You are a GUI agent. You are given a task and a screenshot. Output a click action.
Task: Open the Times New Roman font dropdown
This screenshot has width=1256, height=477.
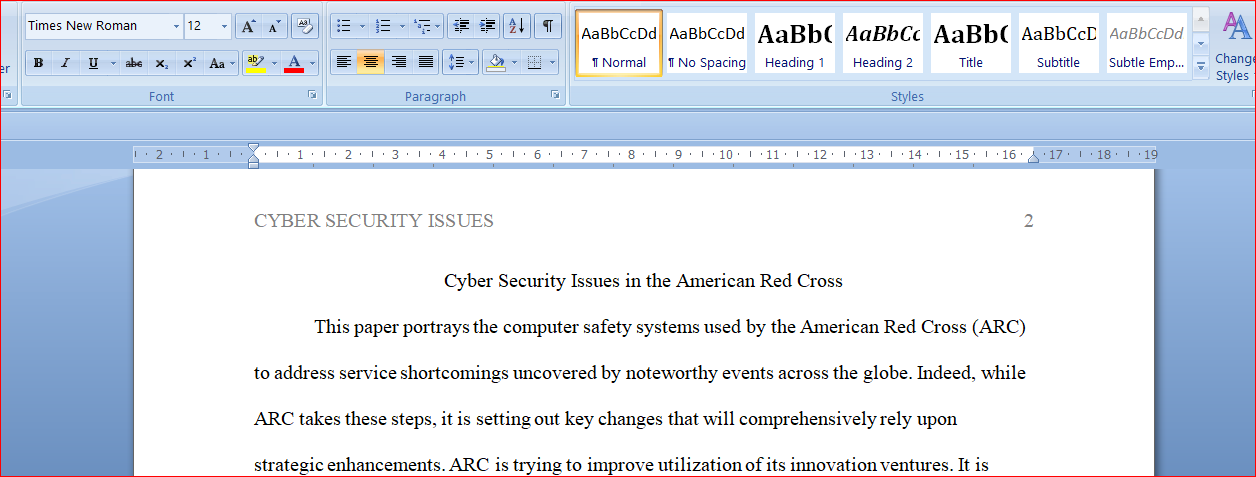pyautogui.click(x=176, y=26)
